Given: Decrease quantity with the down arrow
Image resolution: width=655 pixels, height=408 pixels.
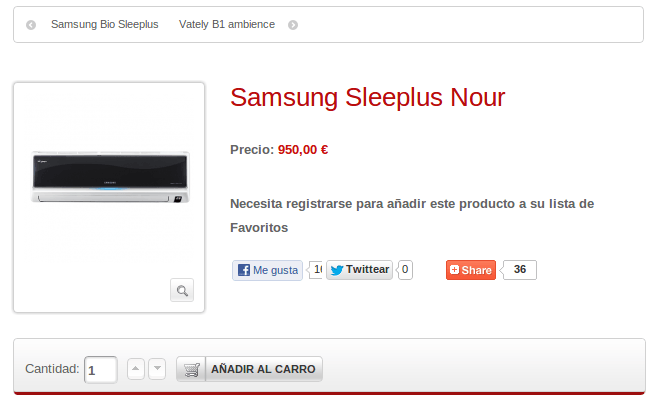Looking at the screenshot, I should coord(157,369).
